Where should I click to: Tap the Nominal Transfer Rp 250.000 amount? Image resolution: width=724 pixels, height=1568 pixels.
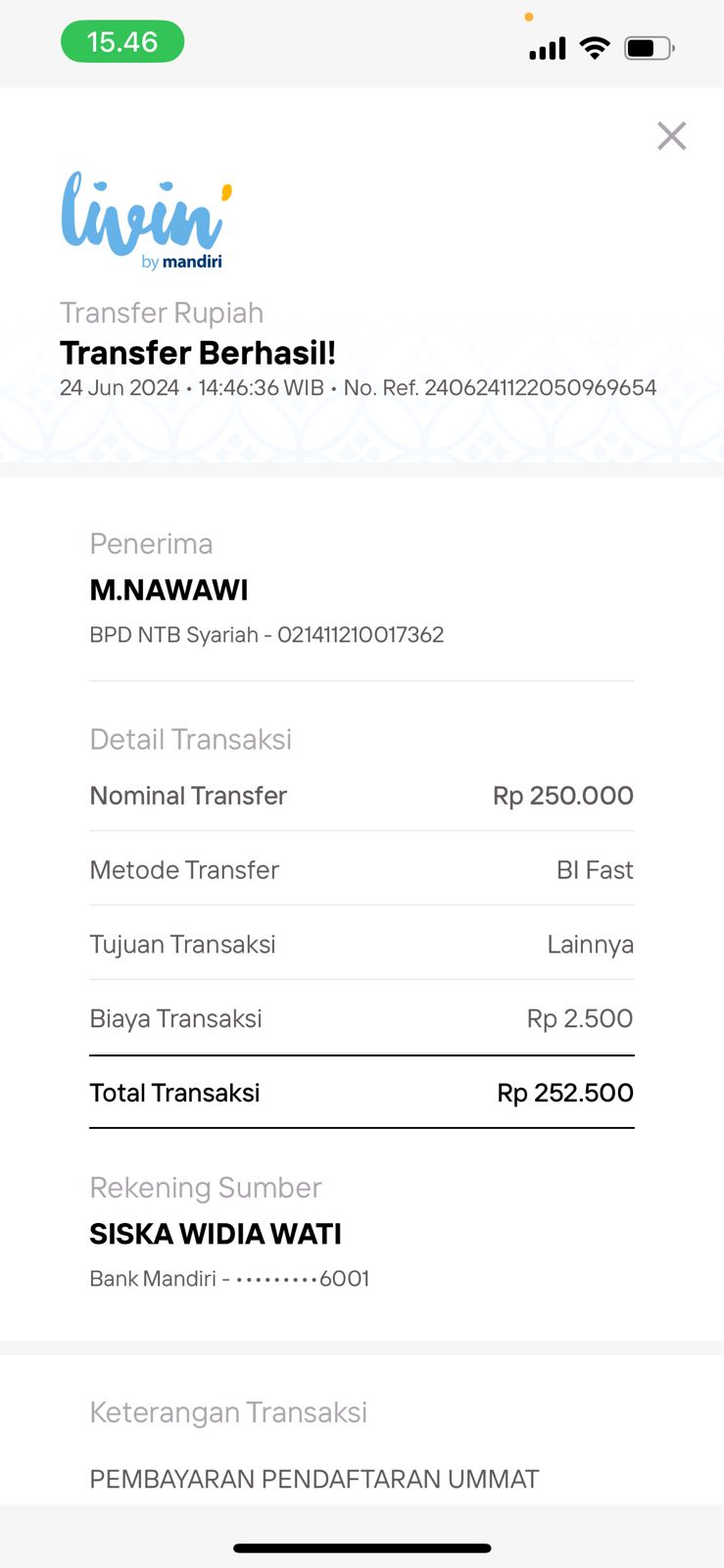(562, 796)
